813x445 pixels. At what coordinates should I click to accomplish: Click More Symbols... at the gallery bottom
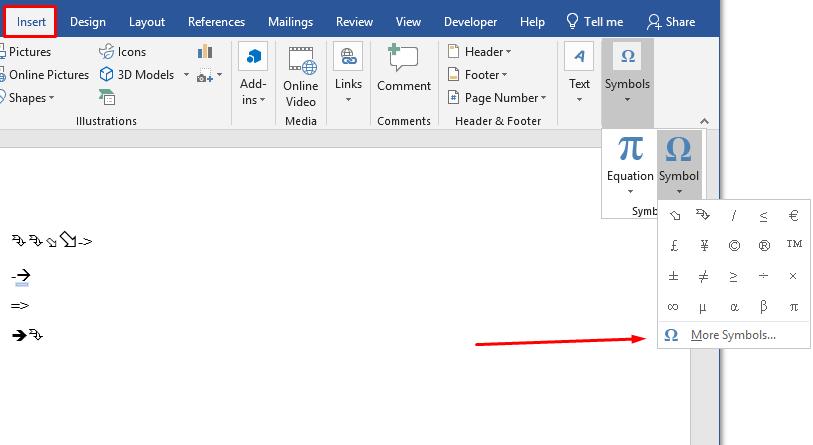pos(733,335)
